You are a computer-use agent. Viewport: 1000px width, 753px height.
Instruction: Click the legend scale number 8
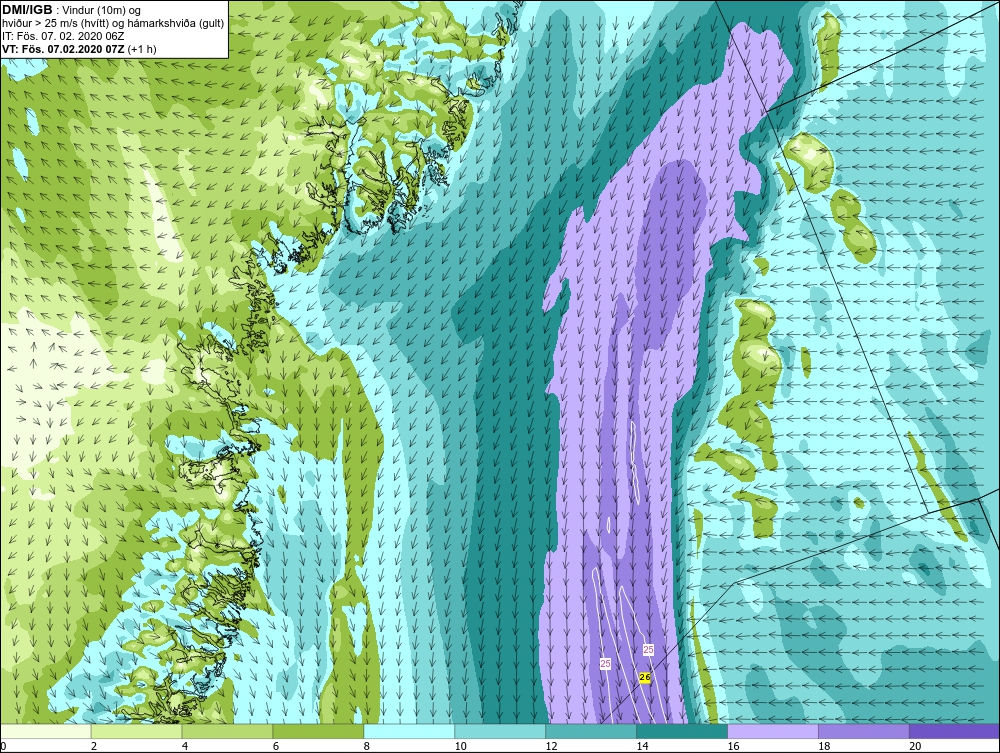pyautogui.click(x=367, y=746)
